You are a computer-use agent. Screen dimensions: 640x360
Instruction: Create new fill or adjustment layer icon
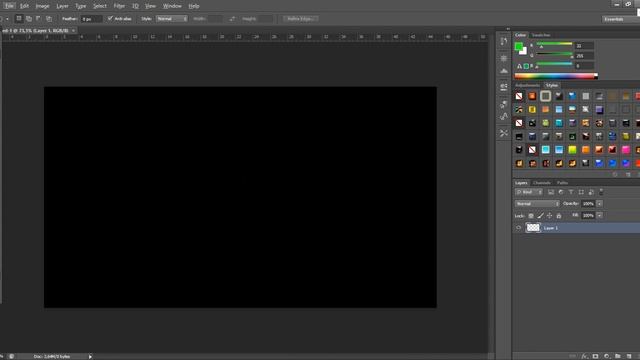[x=607, y=356]
